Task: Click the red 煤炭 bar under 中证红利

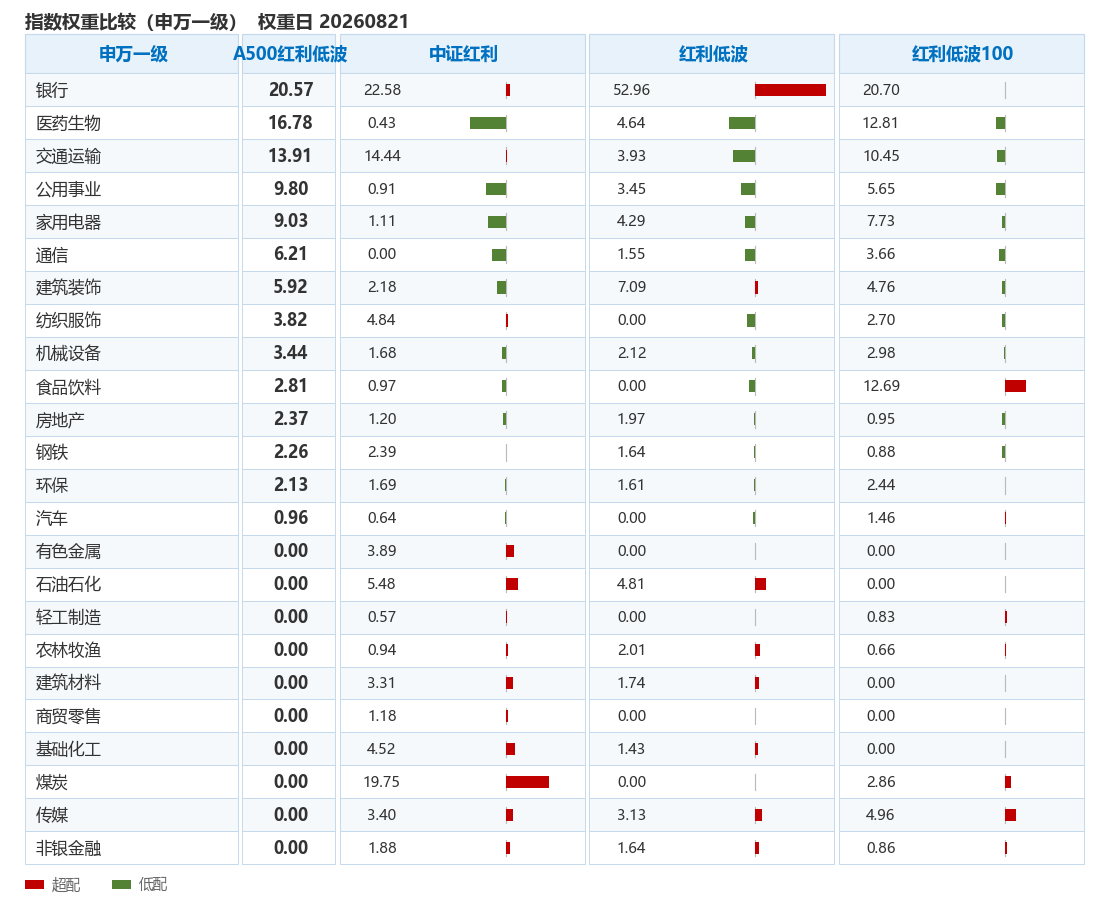Action: pyautogui.click(x=527, y=782)
